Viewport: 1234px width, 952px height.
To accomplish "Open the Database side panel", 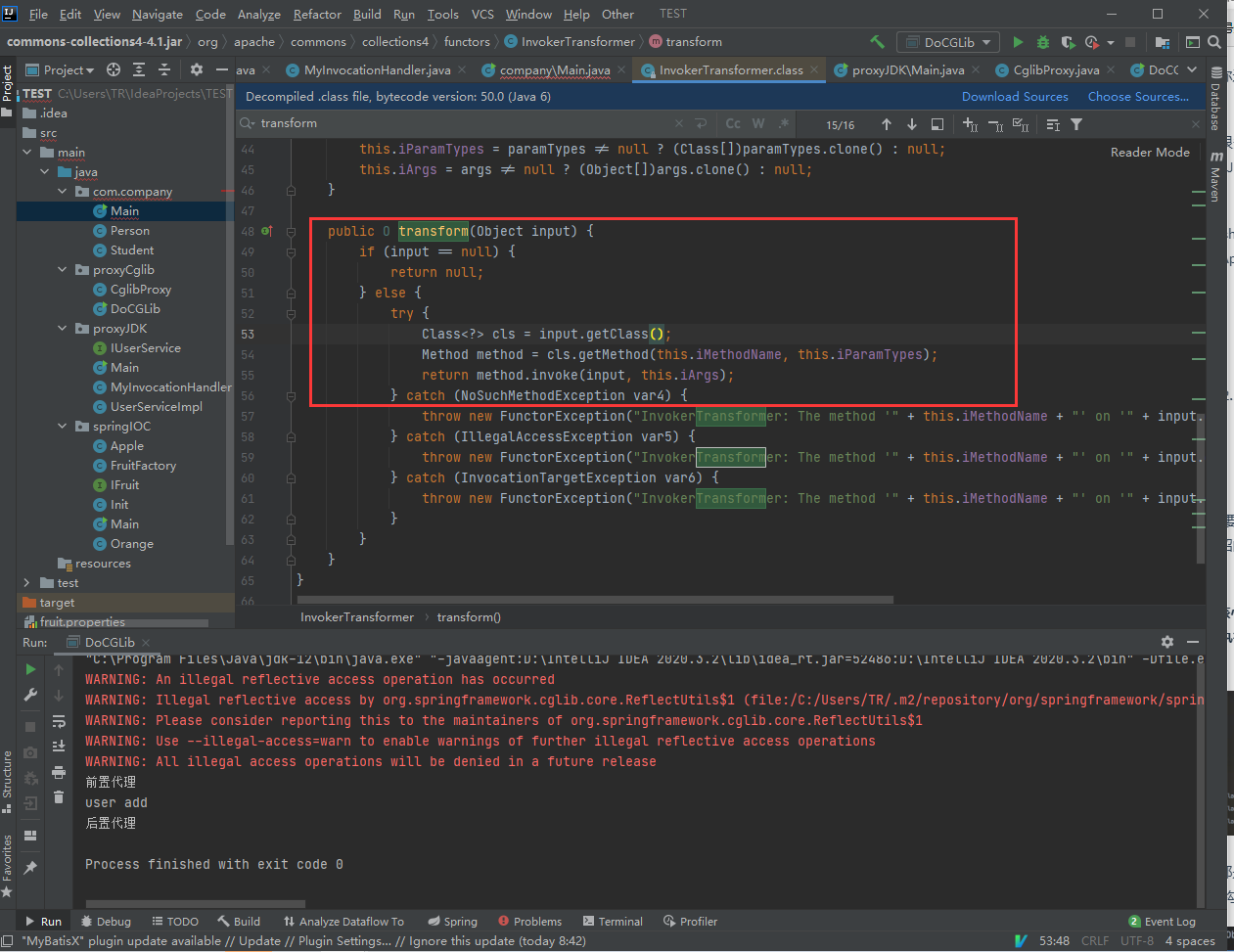I will point(1216,98).
